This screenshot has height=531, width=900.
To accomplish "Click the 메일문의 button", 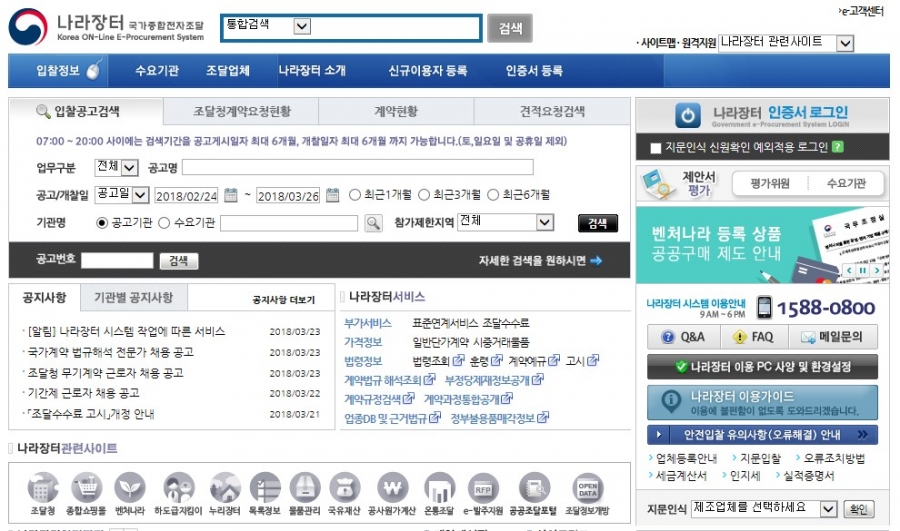I will click(x=833, y=337).
